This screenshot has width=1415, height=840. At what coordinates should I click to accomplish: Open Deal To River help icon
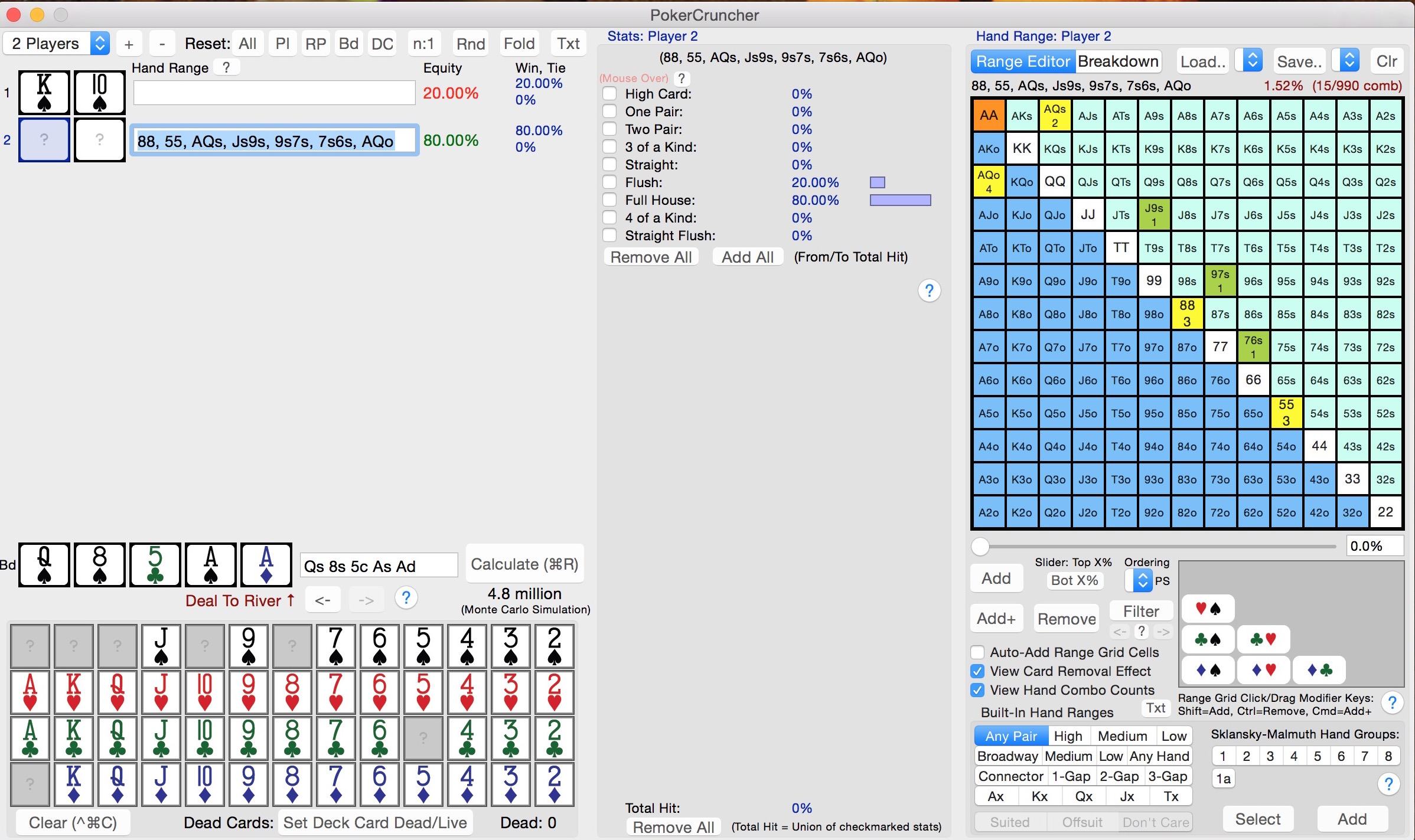click(406, 599)
